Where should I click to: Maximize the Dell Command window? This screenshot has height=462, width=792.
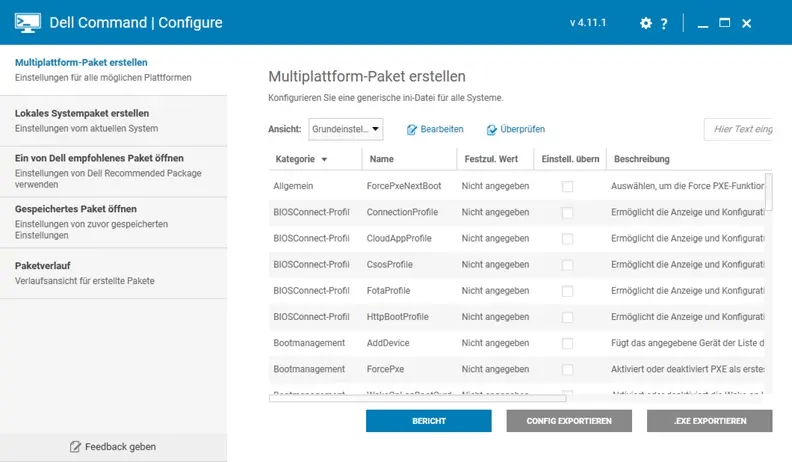[x=724, y=23]
